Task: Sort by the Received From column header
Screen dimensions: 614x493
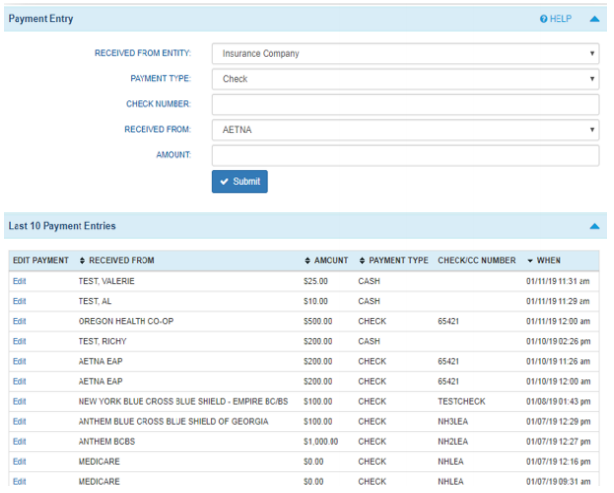Action: coord(116,261)
